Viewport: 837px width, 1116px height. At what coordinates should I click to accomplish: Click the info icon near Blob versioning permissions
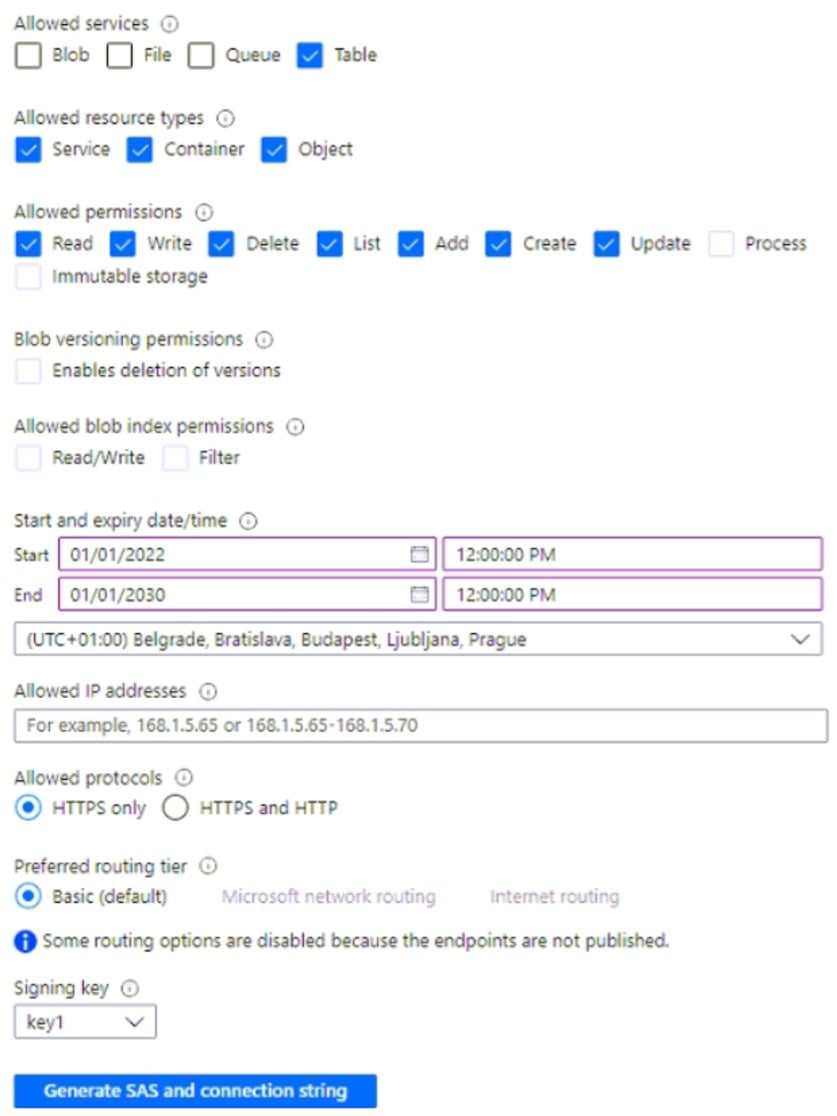click(x=262, y=339)
